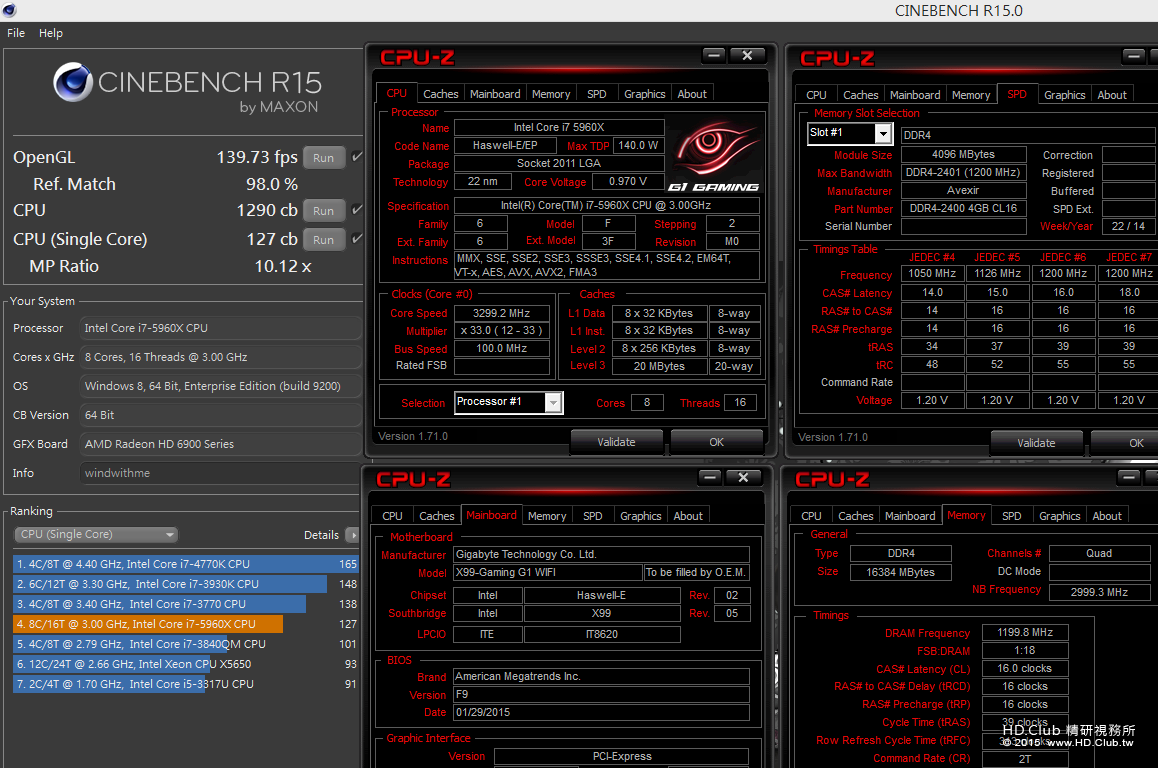Select the i7-3770 ranking entry
The height and width of the screenshot is (768, 1158).
(185, 603)
